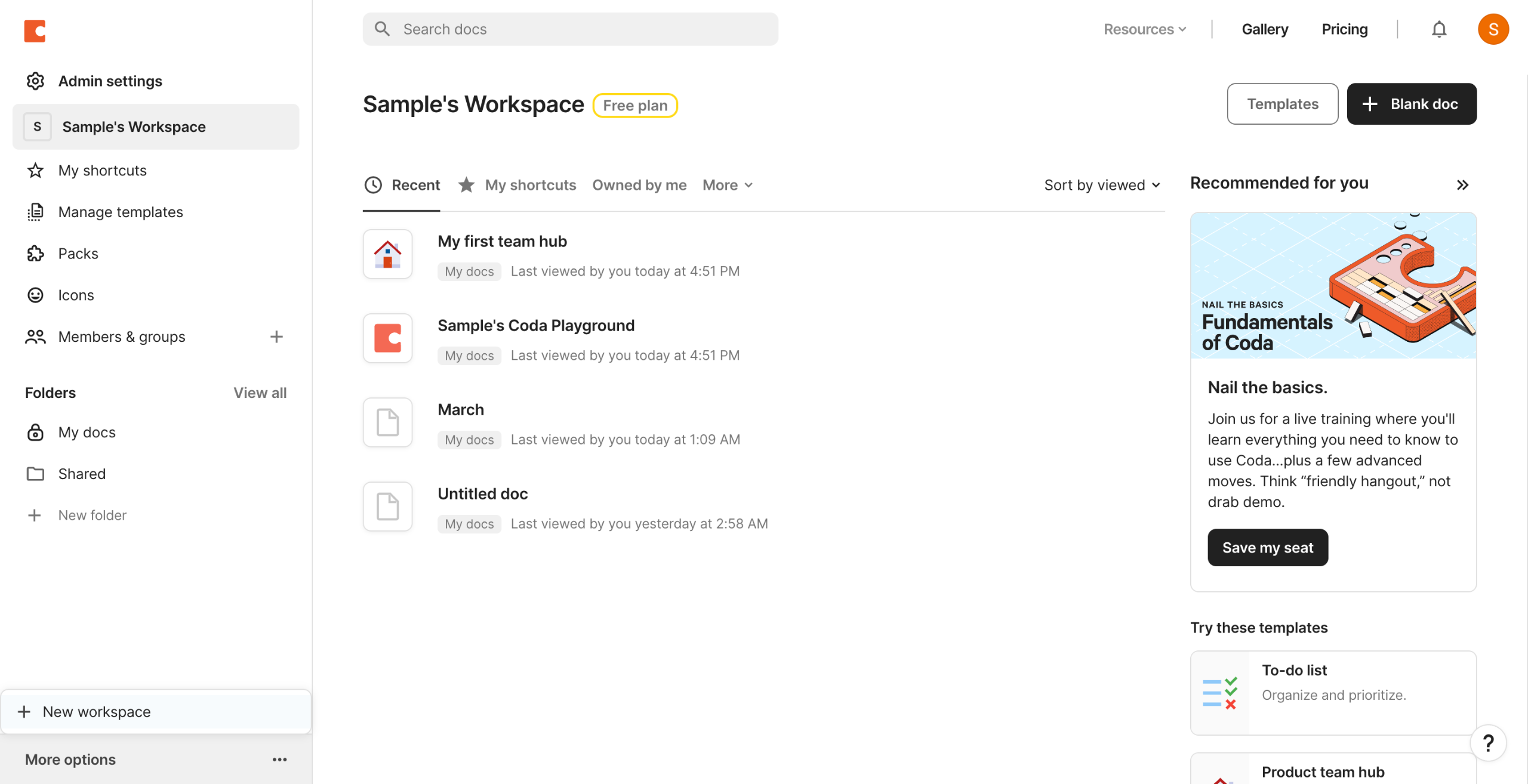This screenshot has width=1528, height=784.
Task: Open the notifications bell
Action: [1439, 29]
